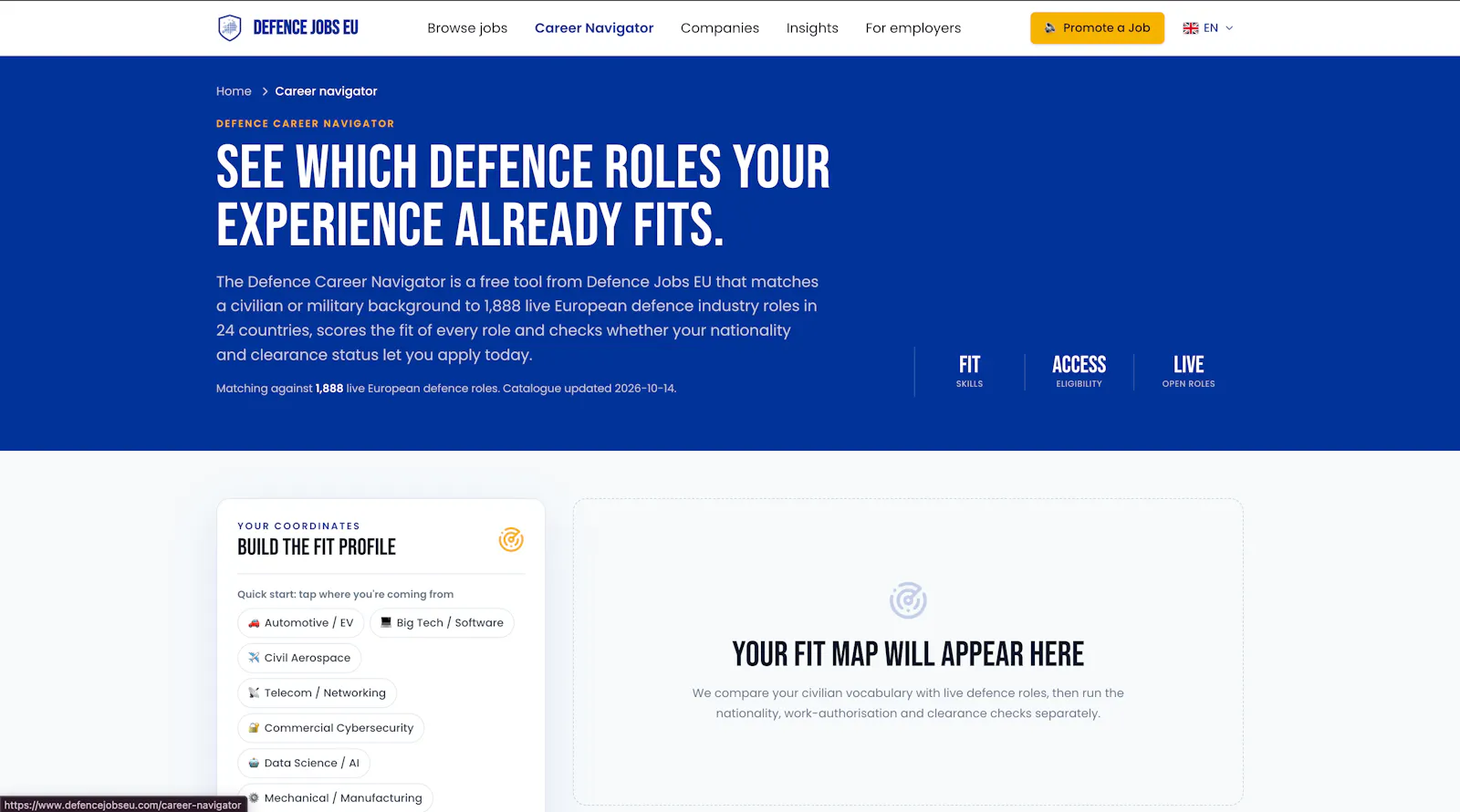Image resolution: width=1460 pixels, height=812 pixels.
Task: Click the LIVE Open Roles stat
Action: click(1188, 371)
